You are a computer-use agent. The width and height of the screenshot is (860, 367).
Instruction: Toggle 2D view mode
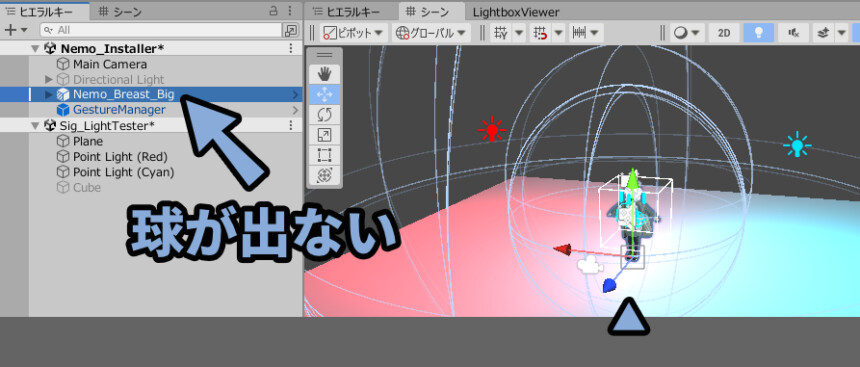click(724, 33)
